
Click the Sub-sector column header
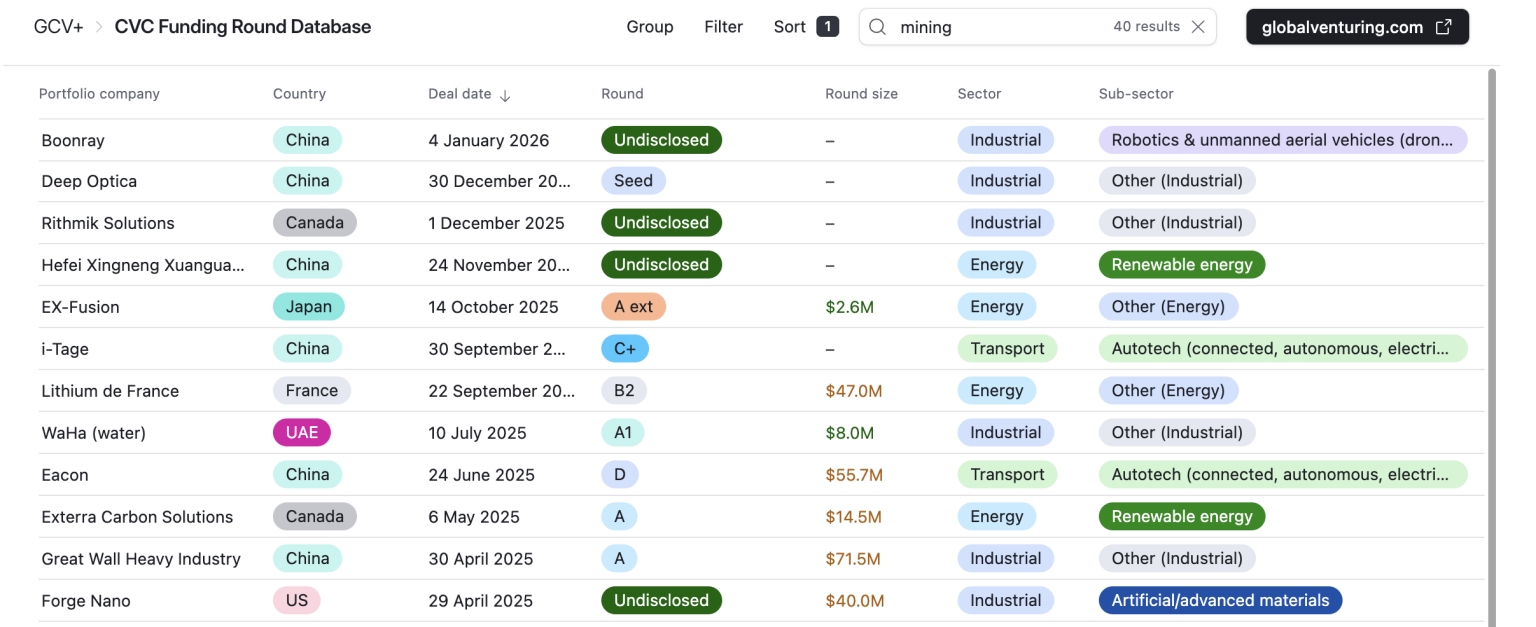[1136, 94]
